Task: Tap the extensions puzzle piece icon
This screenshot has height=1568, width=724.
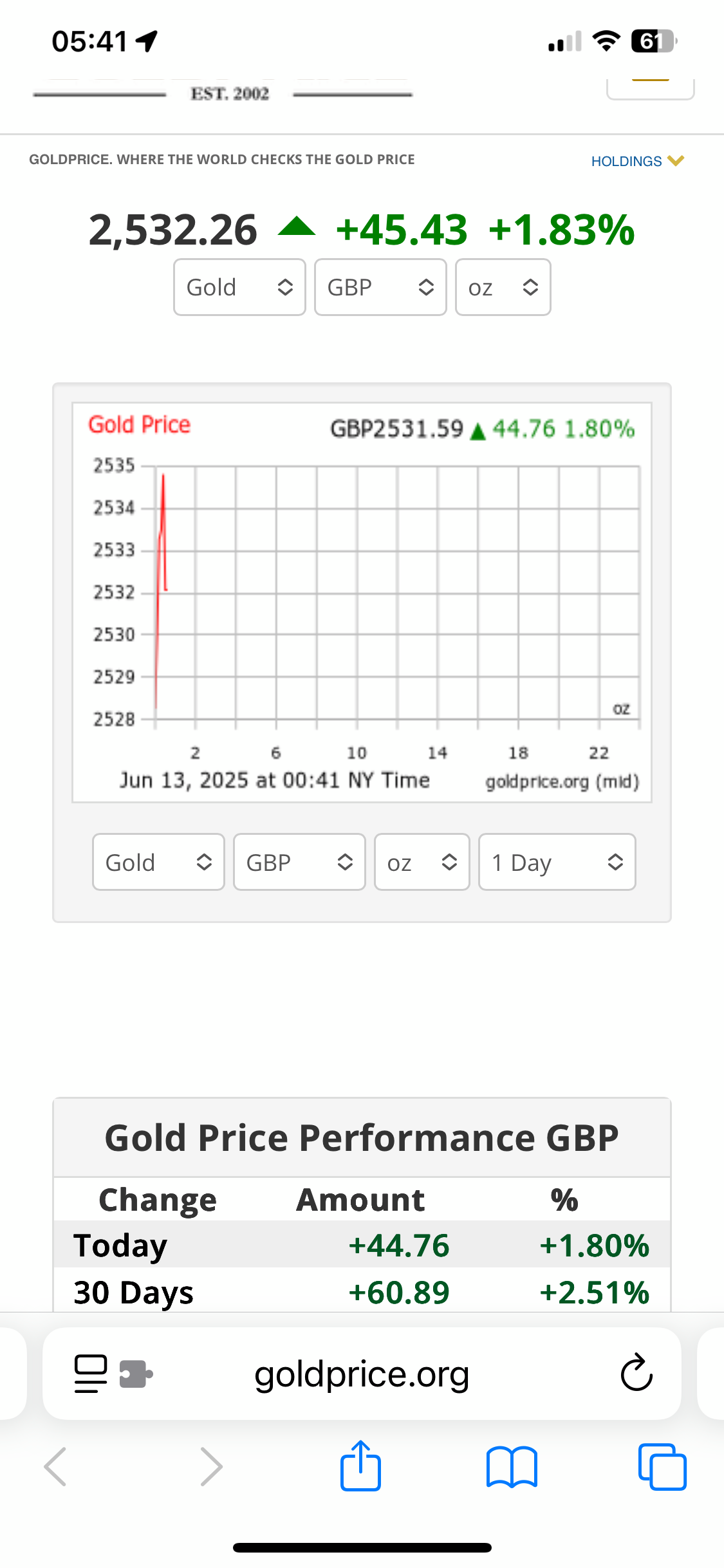Action: pos(136,1374)
